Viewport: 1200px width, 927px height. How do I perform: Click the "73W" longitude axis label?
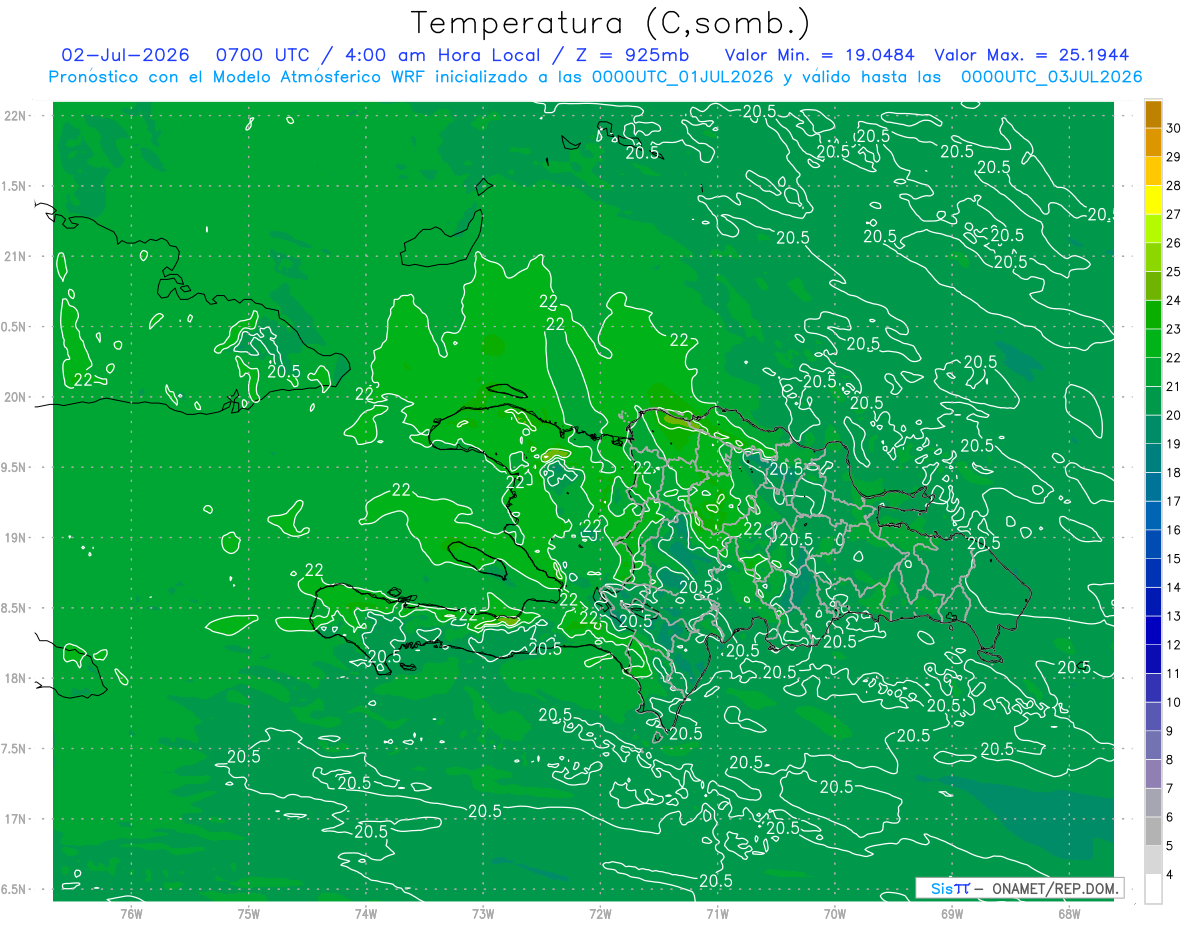point(483,913)
